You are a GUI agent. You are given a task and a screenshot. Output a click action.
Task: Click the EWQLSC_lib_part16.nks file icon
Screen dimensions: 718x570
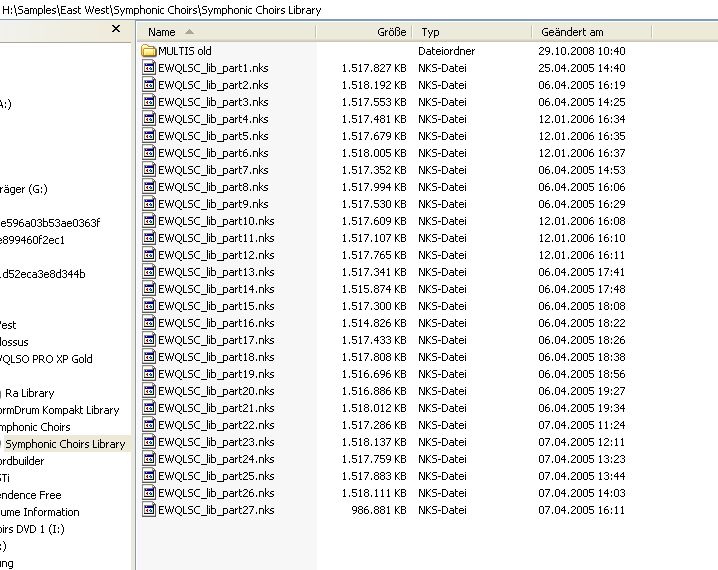click(149, 323)
